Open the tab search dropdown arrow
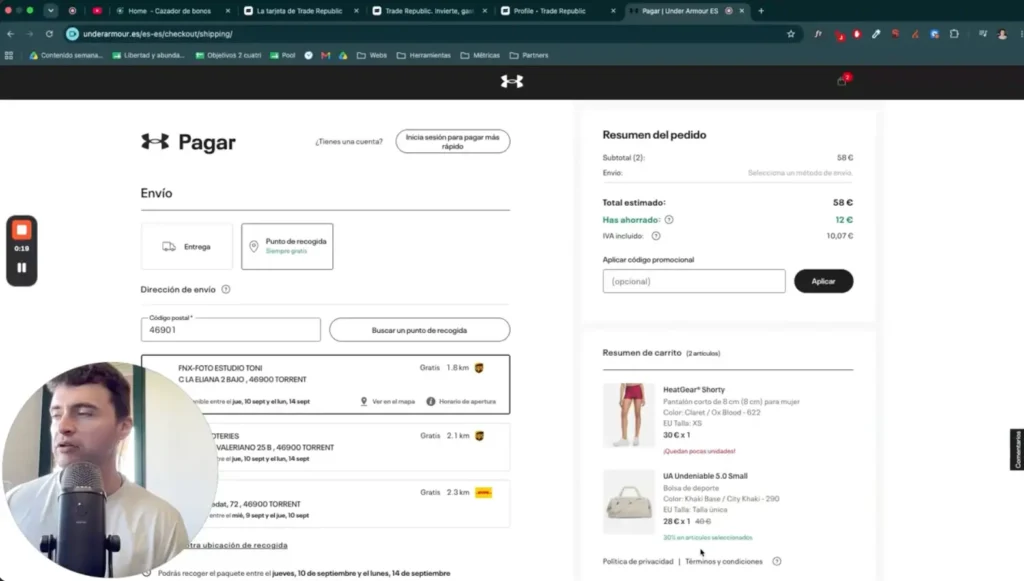 50,10
